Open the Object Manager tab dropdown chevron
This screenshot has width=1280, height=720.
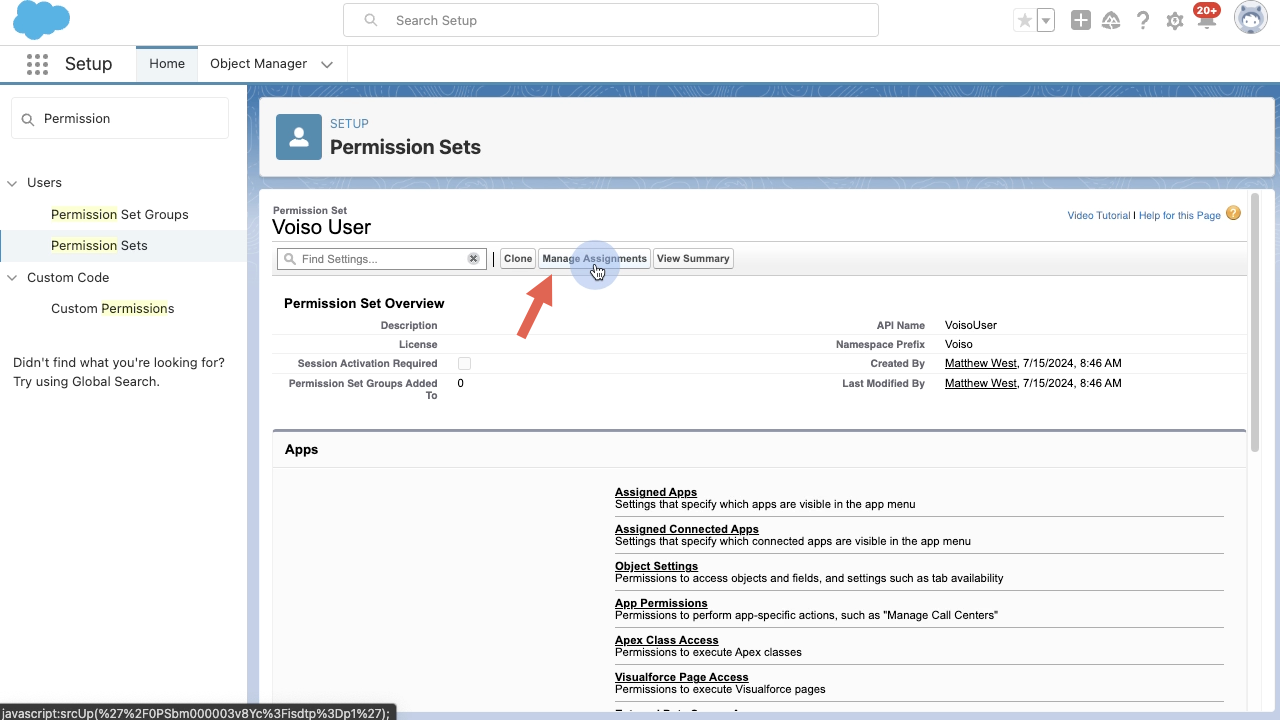point(327,64)
